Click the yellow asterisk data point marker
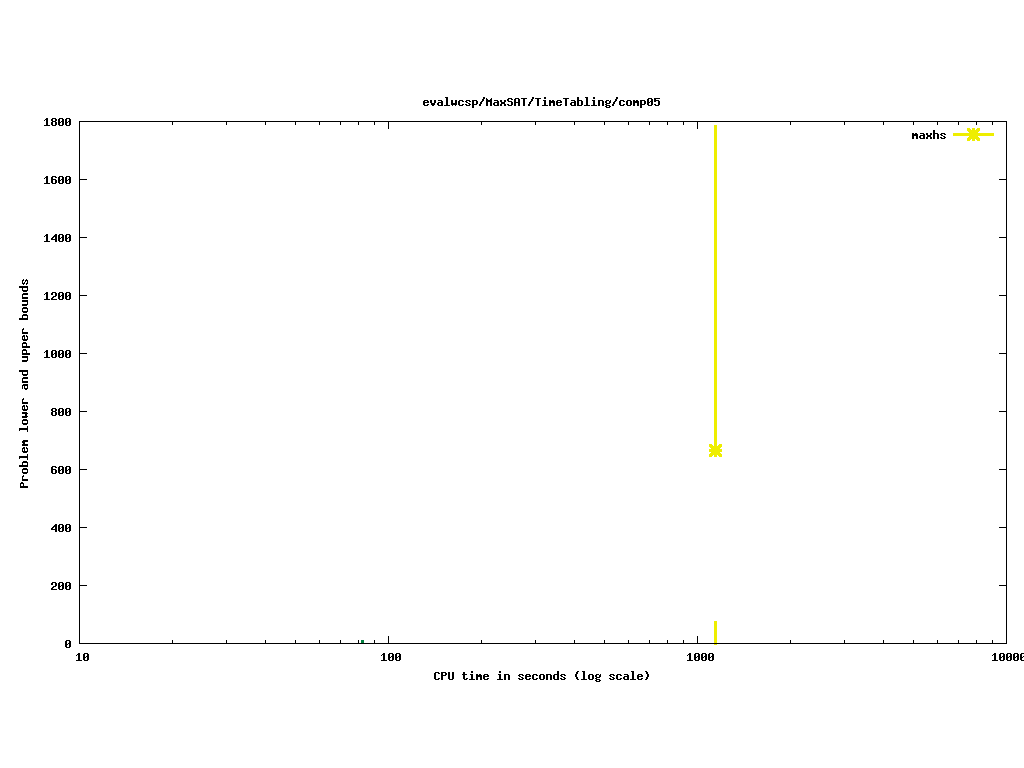1024x768 pixels. [715, 450]
